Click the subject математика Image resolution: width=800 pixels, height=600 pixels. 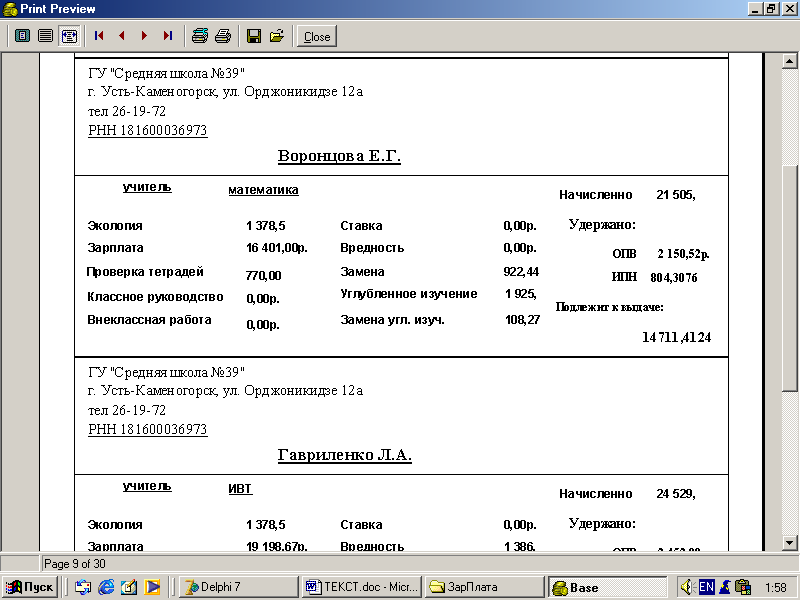263,190
